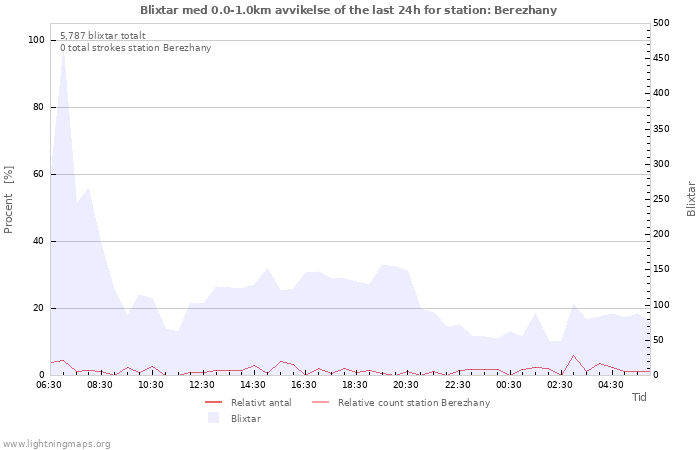Select the '5,787 blixtar totalt' text
The image size is (700, 450).
tap(103, 35)
